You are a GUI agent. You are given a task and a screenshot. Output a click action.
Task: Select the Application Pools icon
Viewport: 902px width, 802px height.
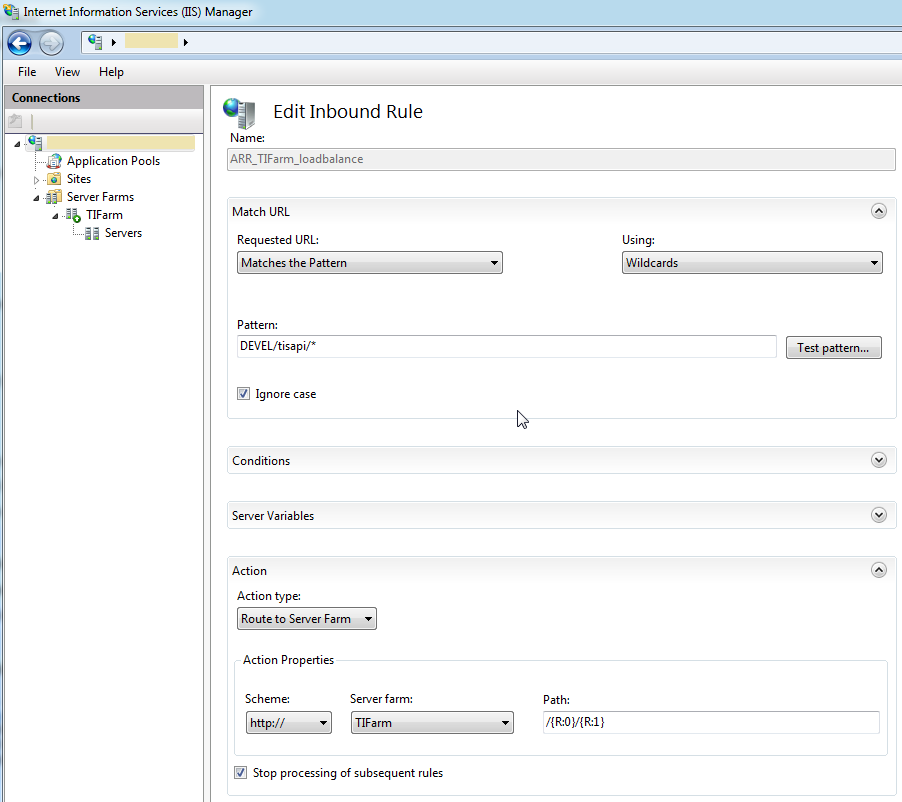click(x=54, y=161)
